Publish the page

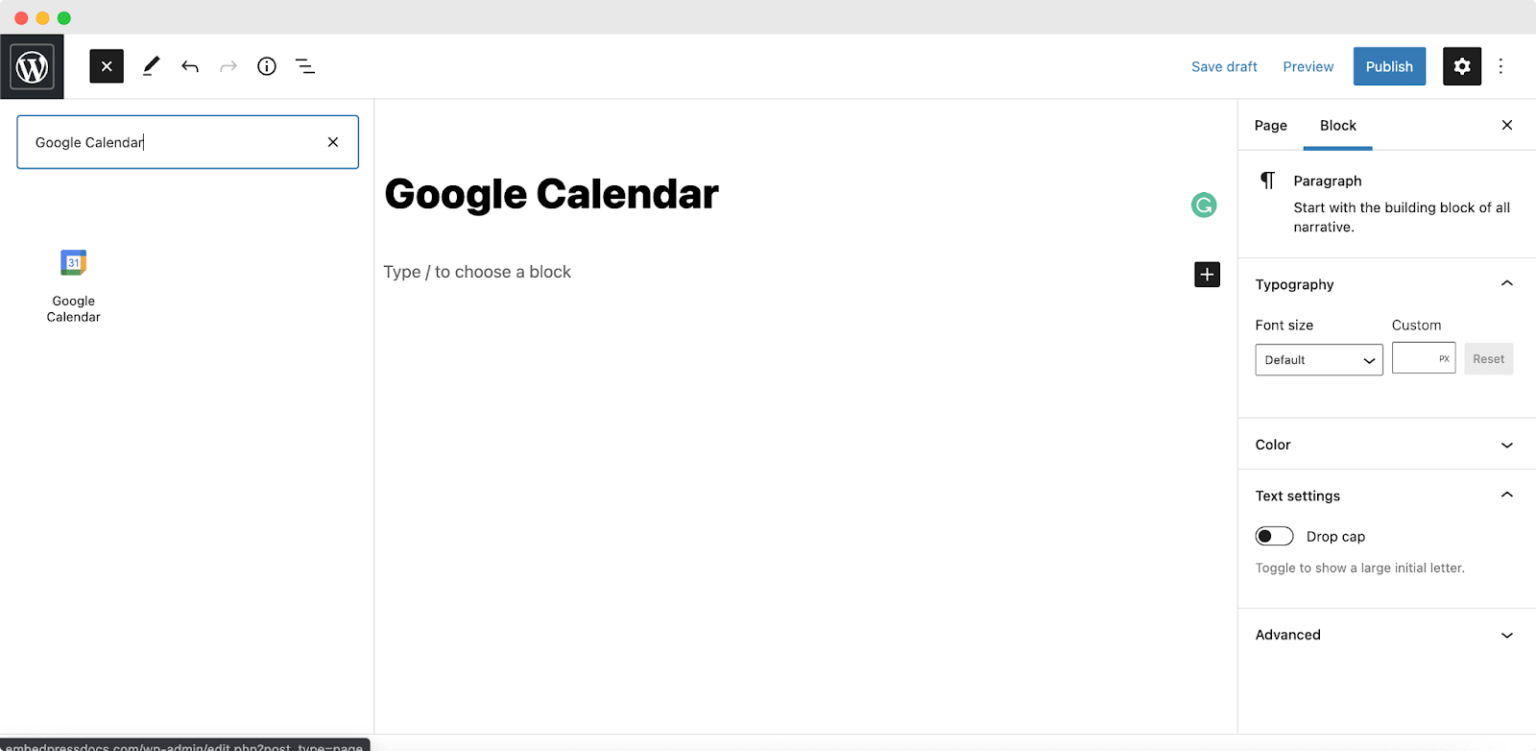click(x=1388, y=66)
